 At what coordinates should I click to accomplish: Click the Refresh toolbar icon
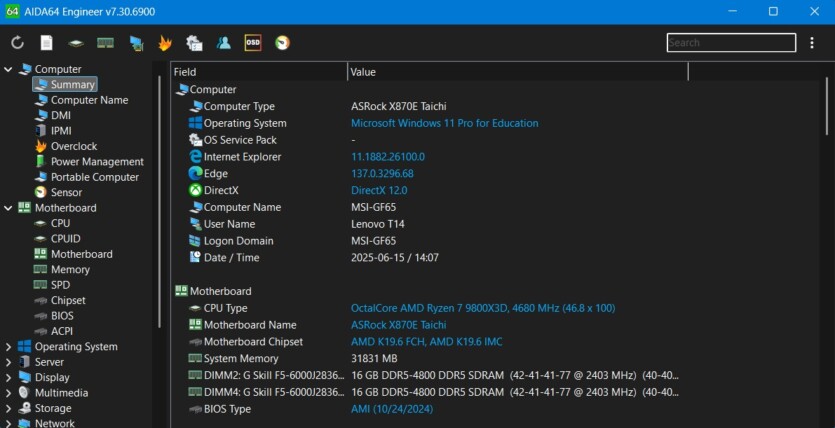pos(17,43)
